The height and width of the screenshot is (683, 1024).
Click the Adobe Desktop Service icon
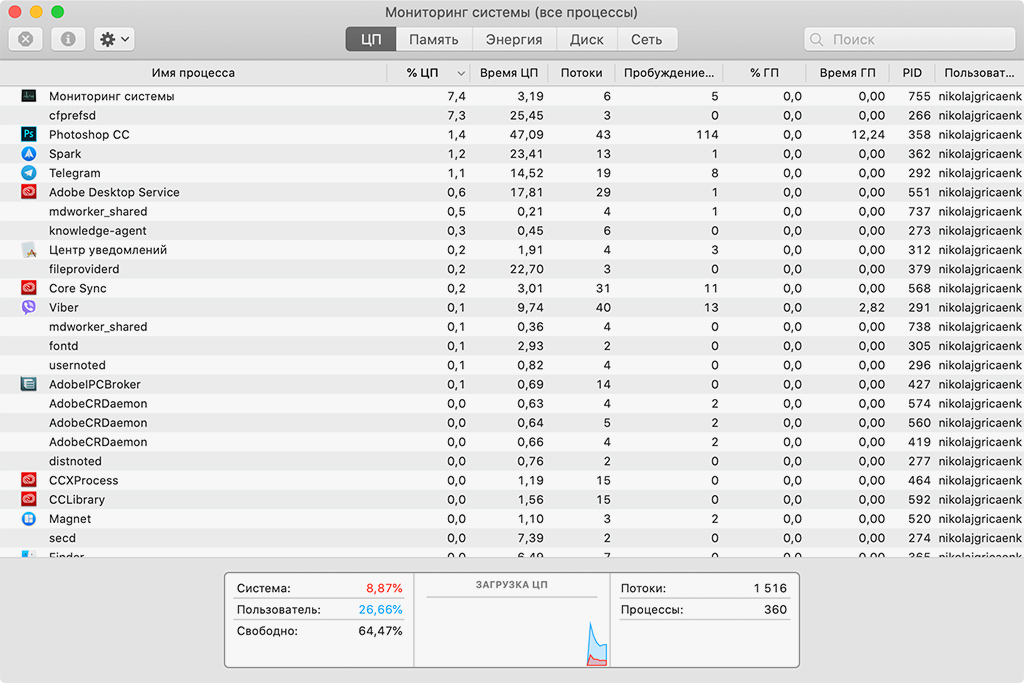29,192
